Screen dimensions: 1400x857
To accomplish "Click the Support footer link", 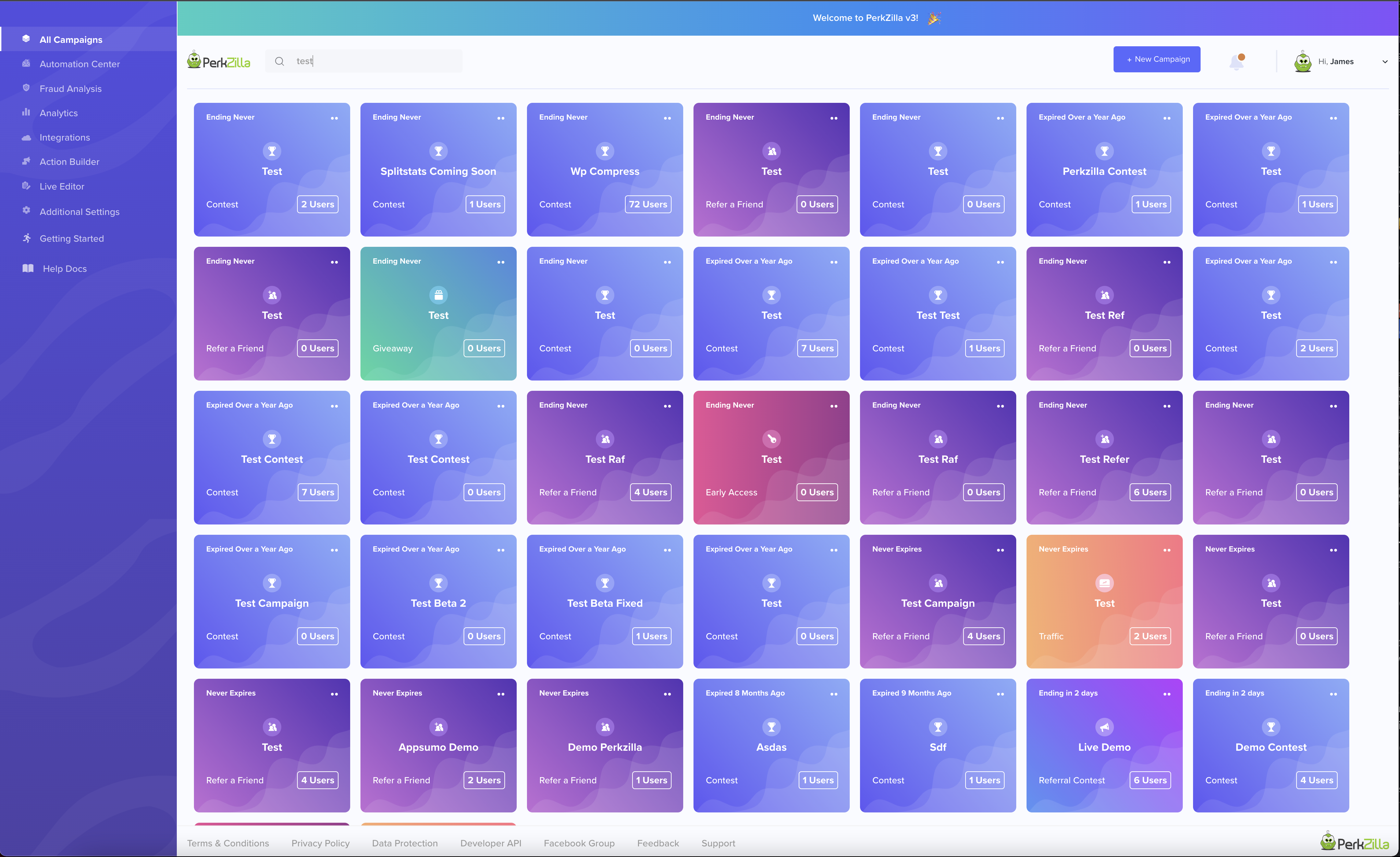I will [x=718, y=843].
